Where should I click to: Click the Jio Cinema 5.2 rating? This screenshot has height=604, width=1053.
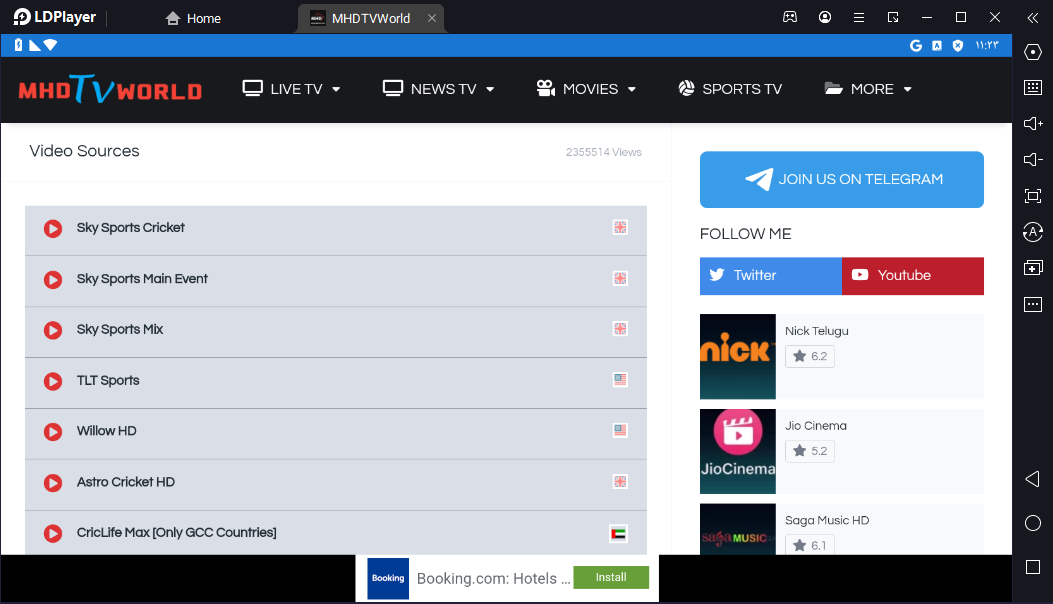pos(810,451)
